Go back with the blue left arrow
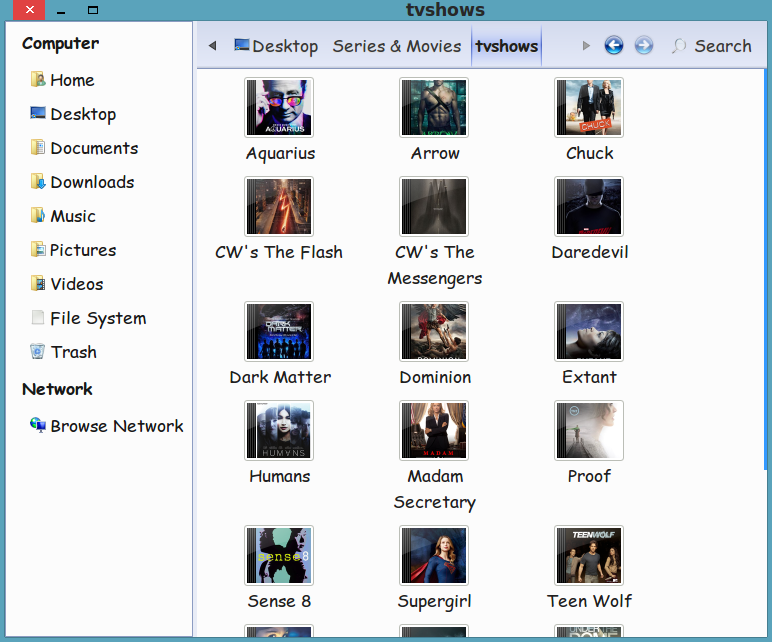 (x=613, y=45)
